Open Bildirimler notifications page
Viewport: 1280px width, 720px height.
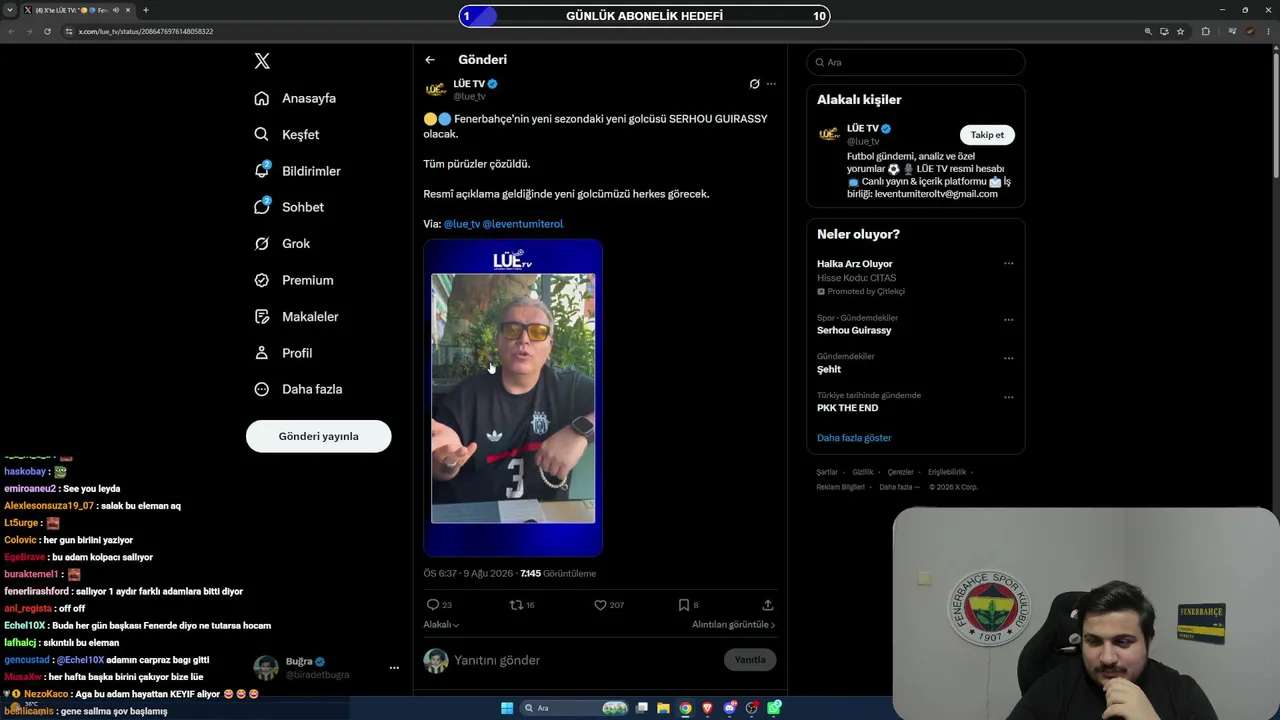click(x=297, y=171)
